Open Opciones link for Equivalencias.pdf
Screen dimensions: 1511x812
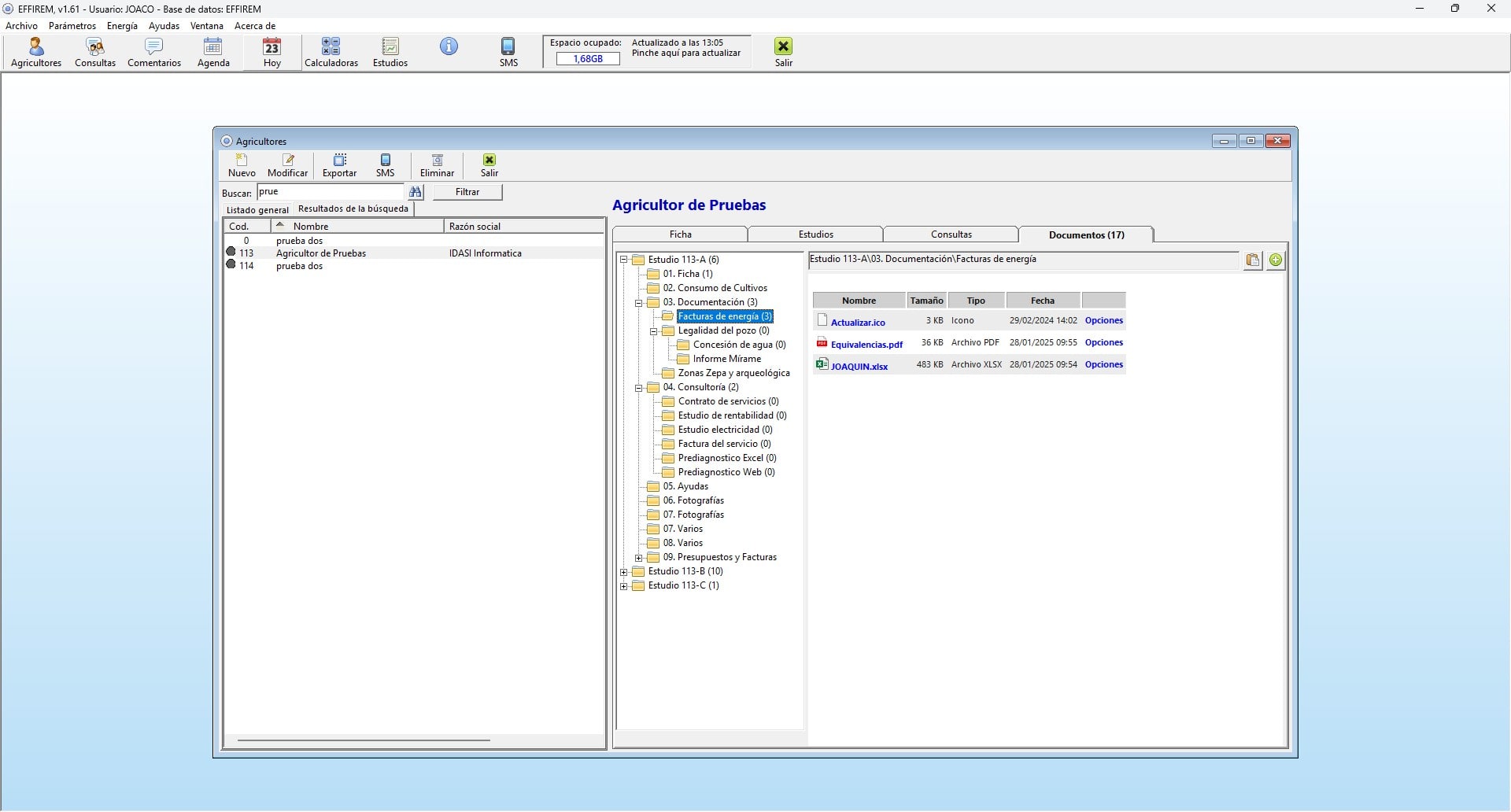(1103, 342)
